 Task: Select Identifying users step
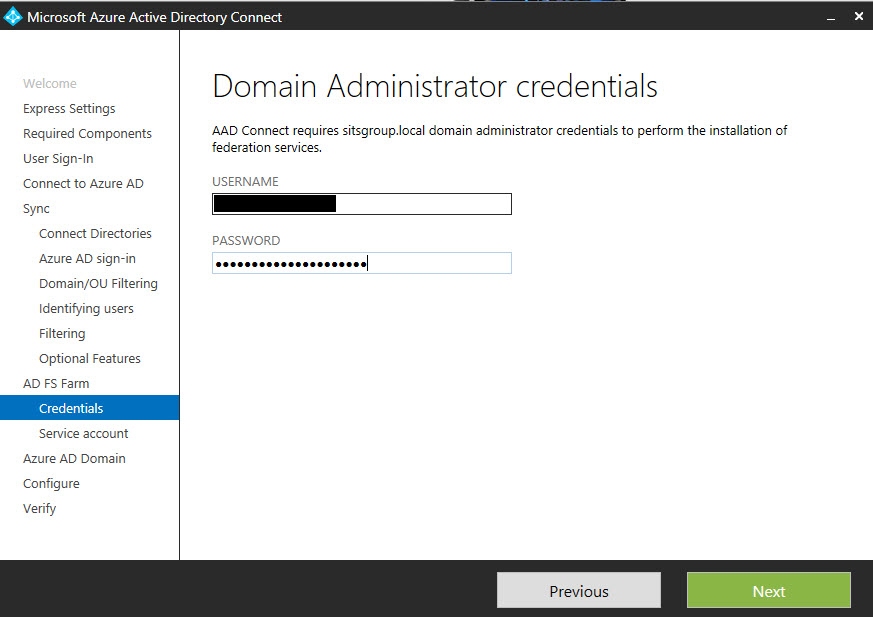coord(86,309)
